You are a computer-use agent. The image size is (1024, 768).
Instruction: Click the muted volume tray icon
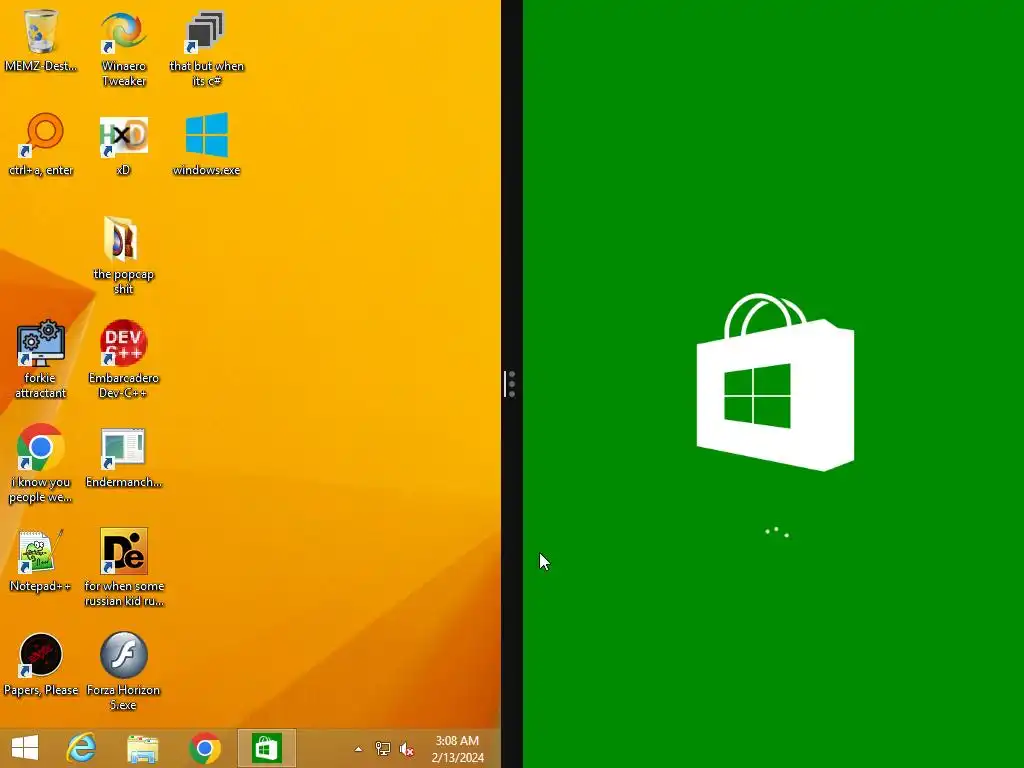coord(406,749)
